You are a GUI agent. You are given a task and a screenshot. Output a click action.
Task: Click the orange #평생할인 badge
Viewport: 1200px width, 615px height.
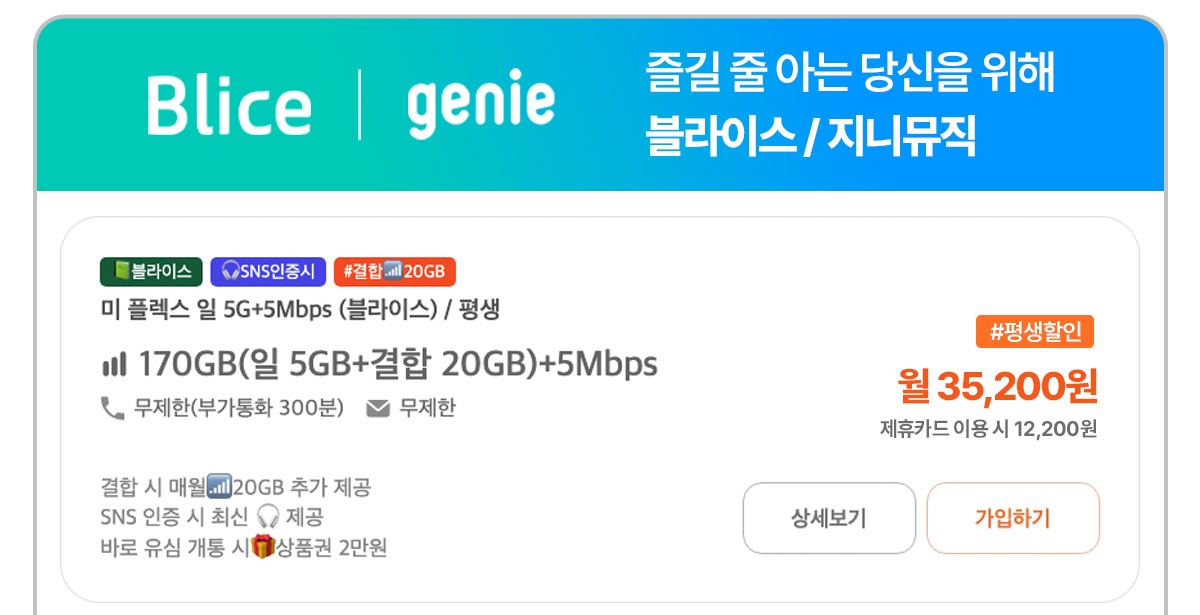pyautogui.click(x=1035, y=332)
